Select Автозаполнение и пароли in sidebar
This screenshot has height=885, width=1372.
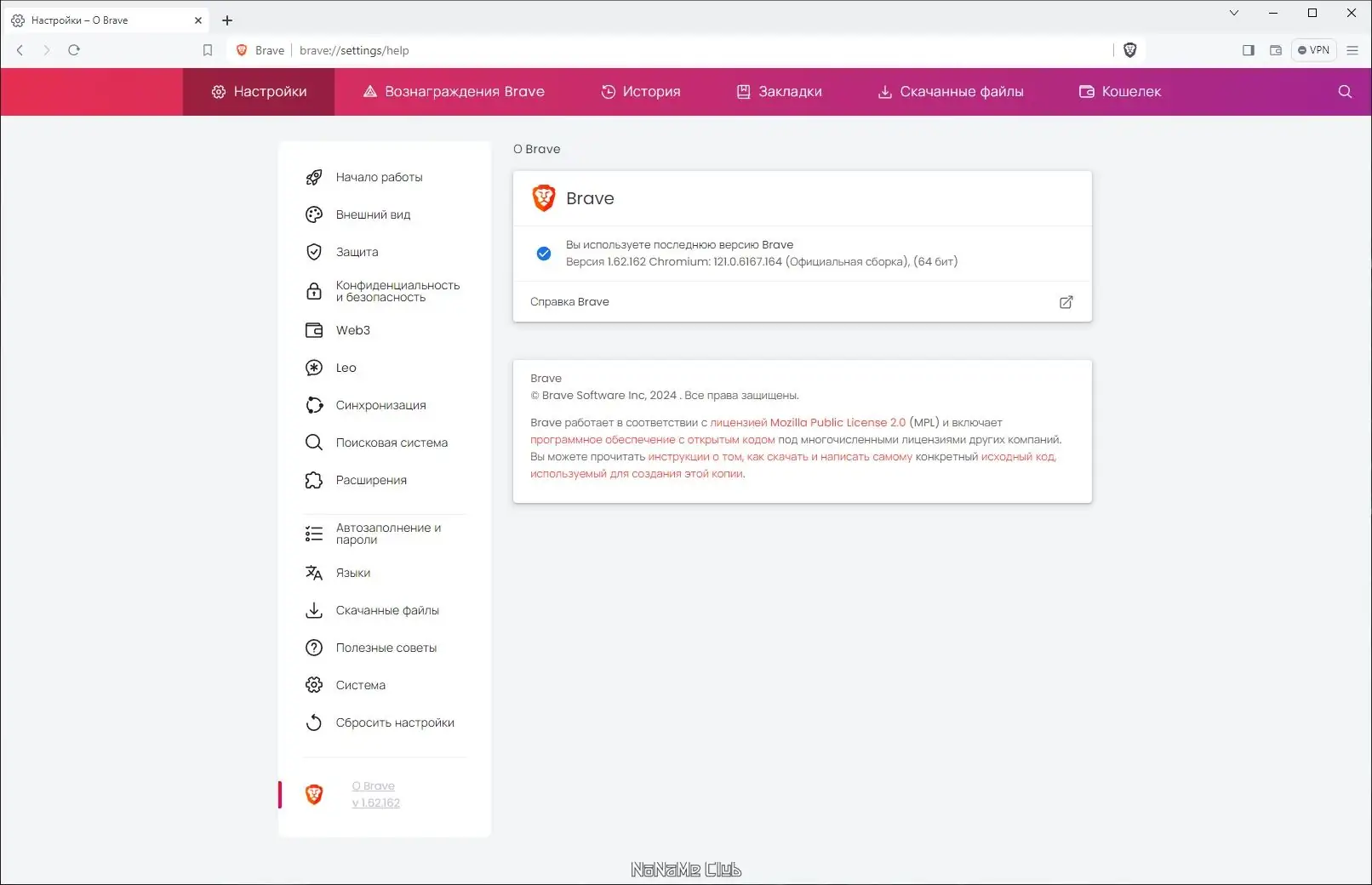[389, 534]
